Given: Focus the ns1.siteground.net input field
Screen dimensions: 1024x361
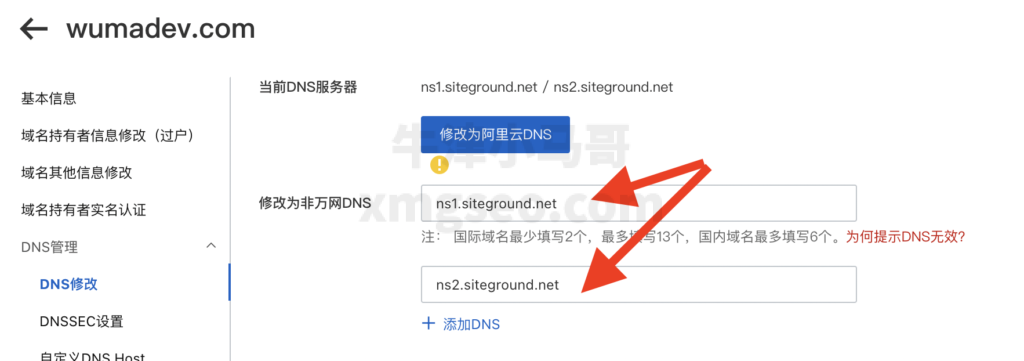Looking at the screenshot, I should pyautogui.click(x=639, y=203).
